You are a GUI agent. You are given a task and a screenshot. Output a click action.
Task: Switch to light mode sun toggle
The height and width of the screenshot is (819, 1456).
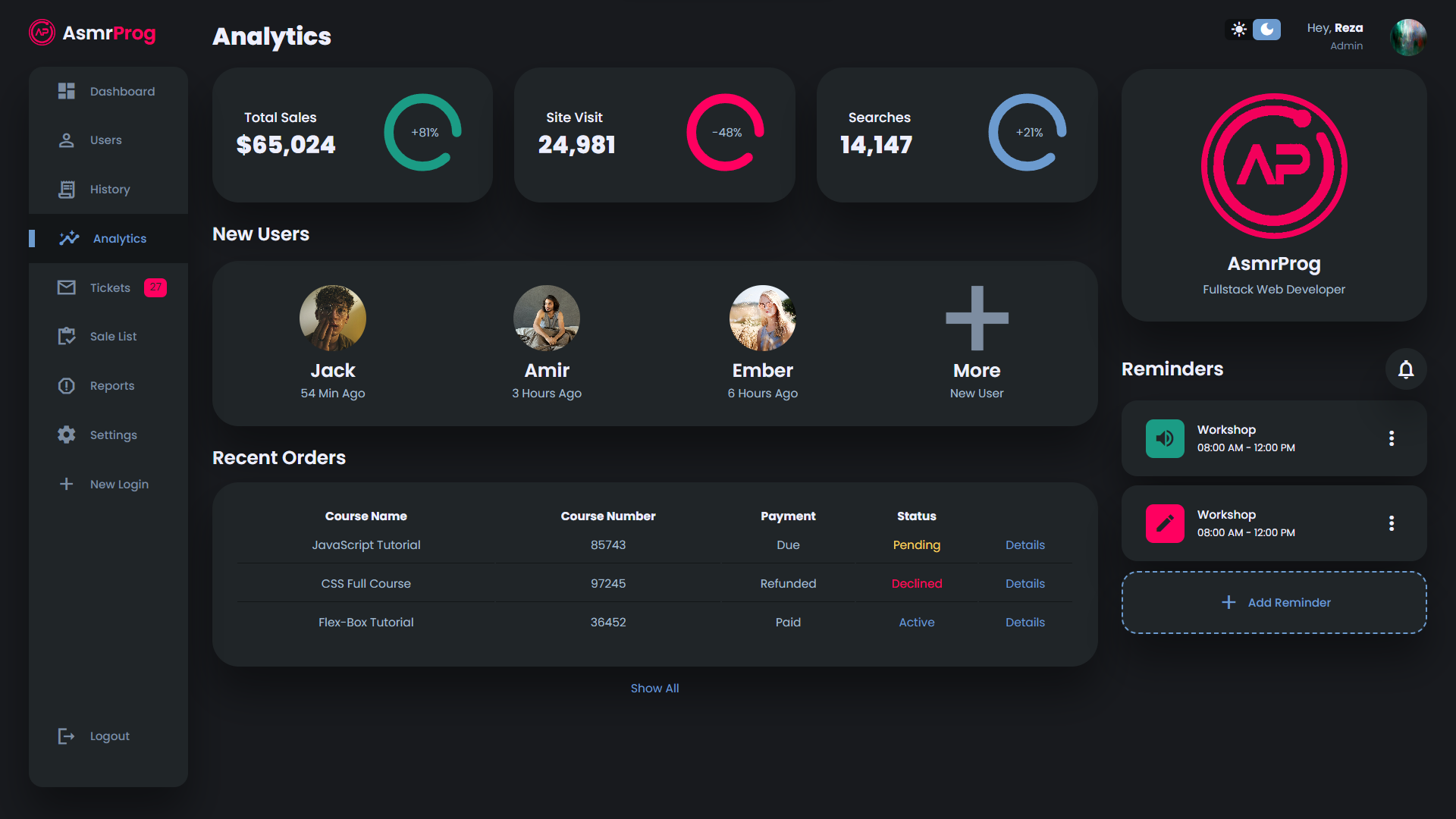click(x=1238, y=30)
